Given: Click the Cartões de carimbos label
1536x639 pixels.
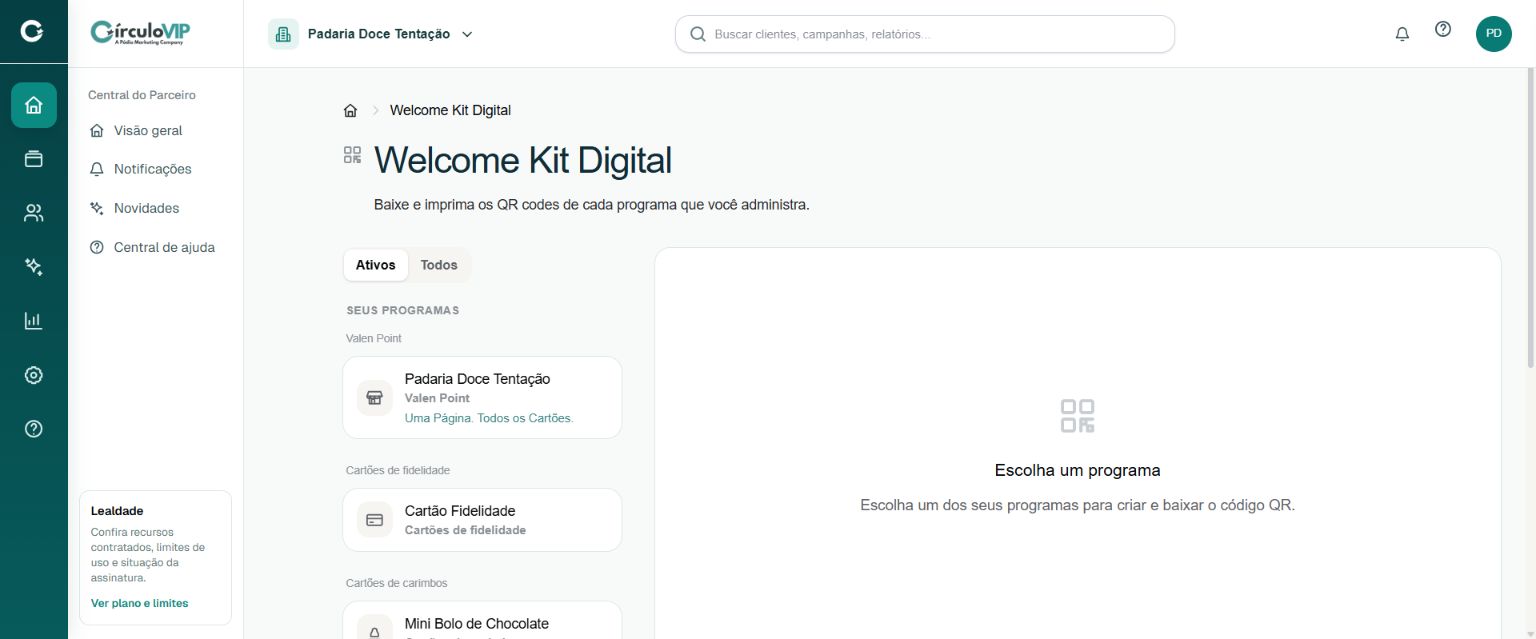Looking at the screenshot, I should (397, 583).
